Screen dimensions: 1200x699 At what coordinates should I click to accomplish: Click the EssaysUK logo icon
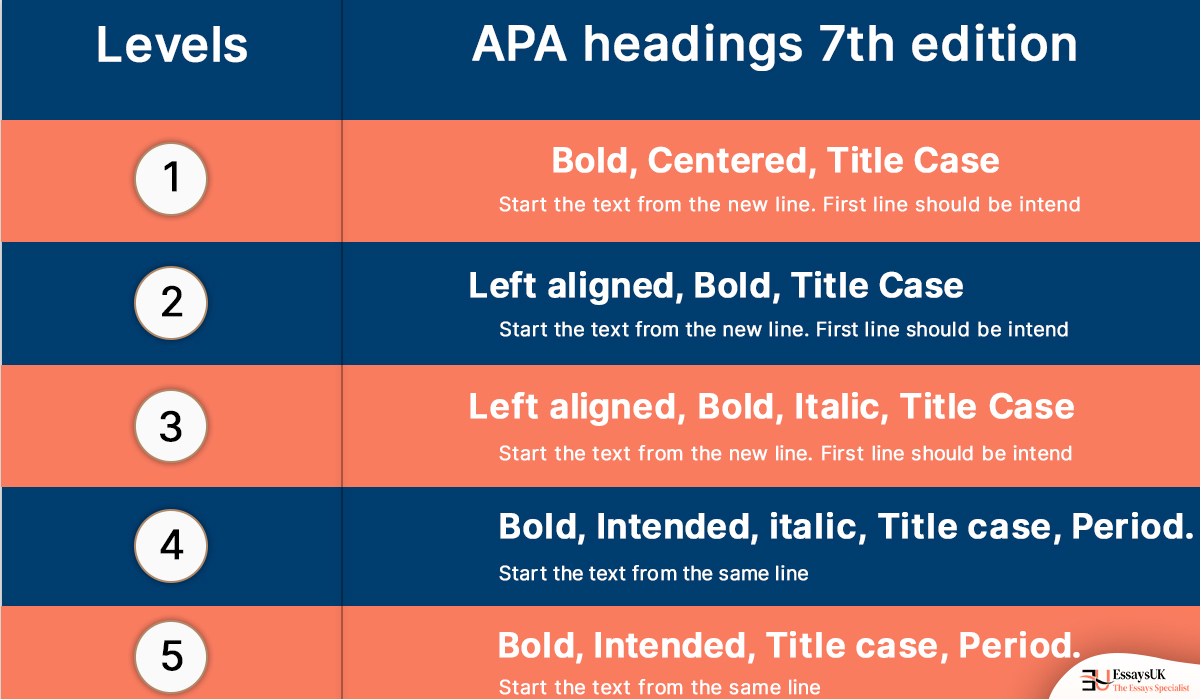1095,679
